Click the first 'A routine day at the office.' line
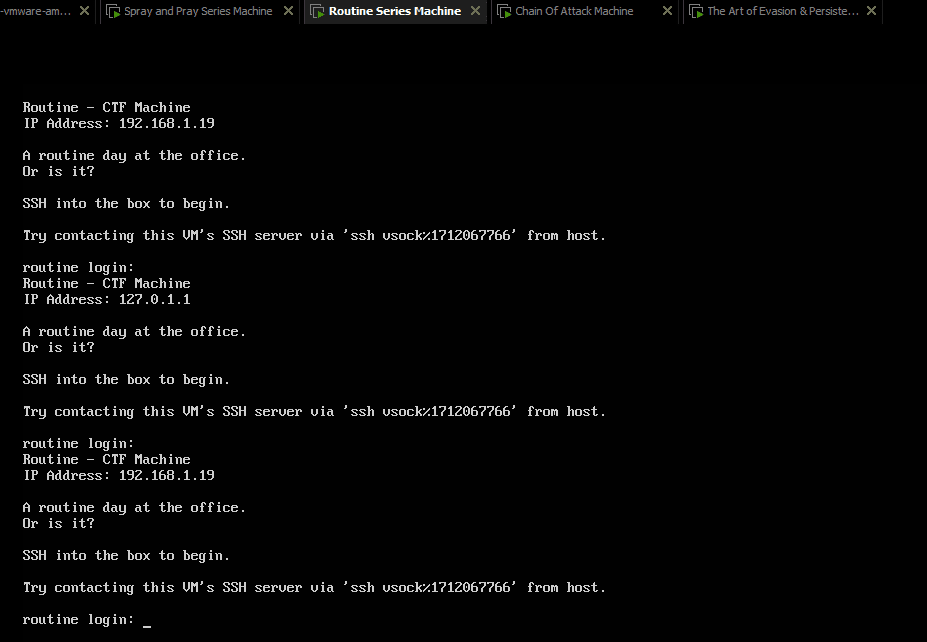 (134, 155)
